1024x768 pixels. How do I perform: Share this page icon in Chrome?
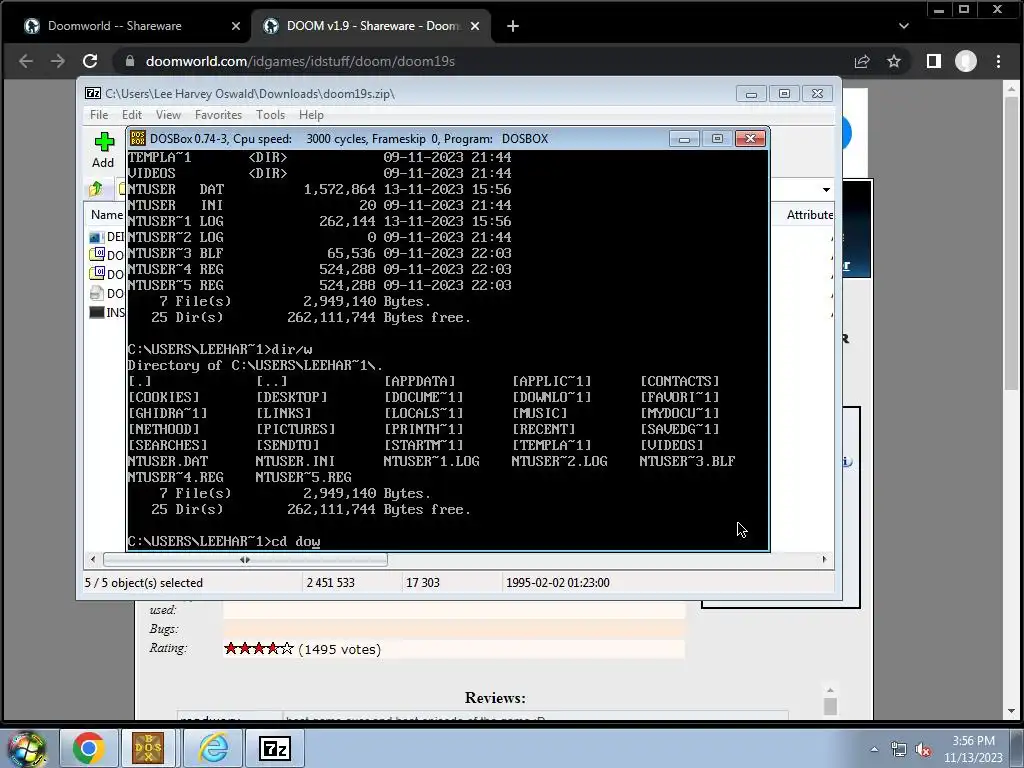click(862, 61)
